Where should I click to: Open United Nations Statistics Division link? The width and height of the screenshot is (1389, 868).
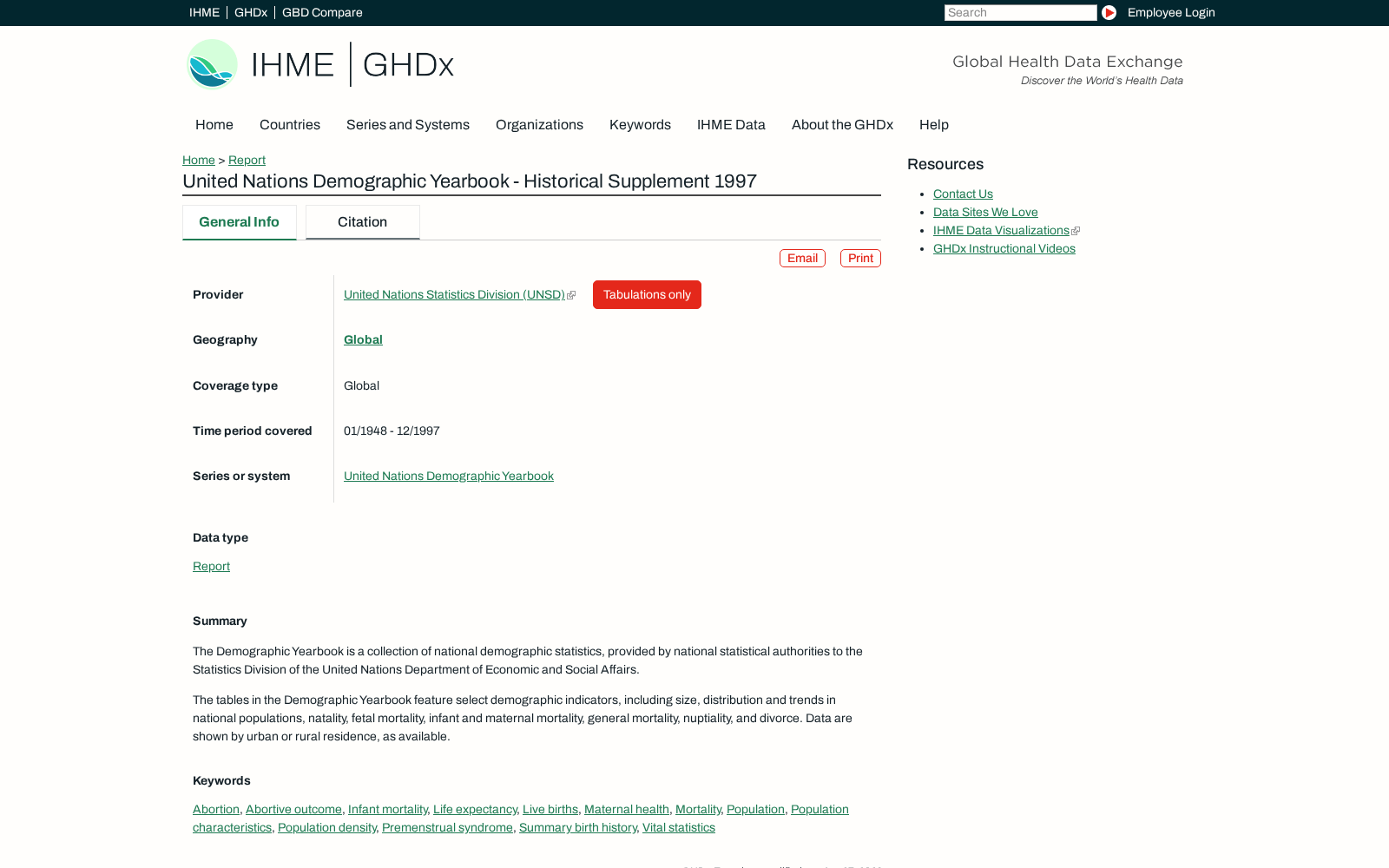(454, 295)
